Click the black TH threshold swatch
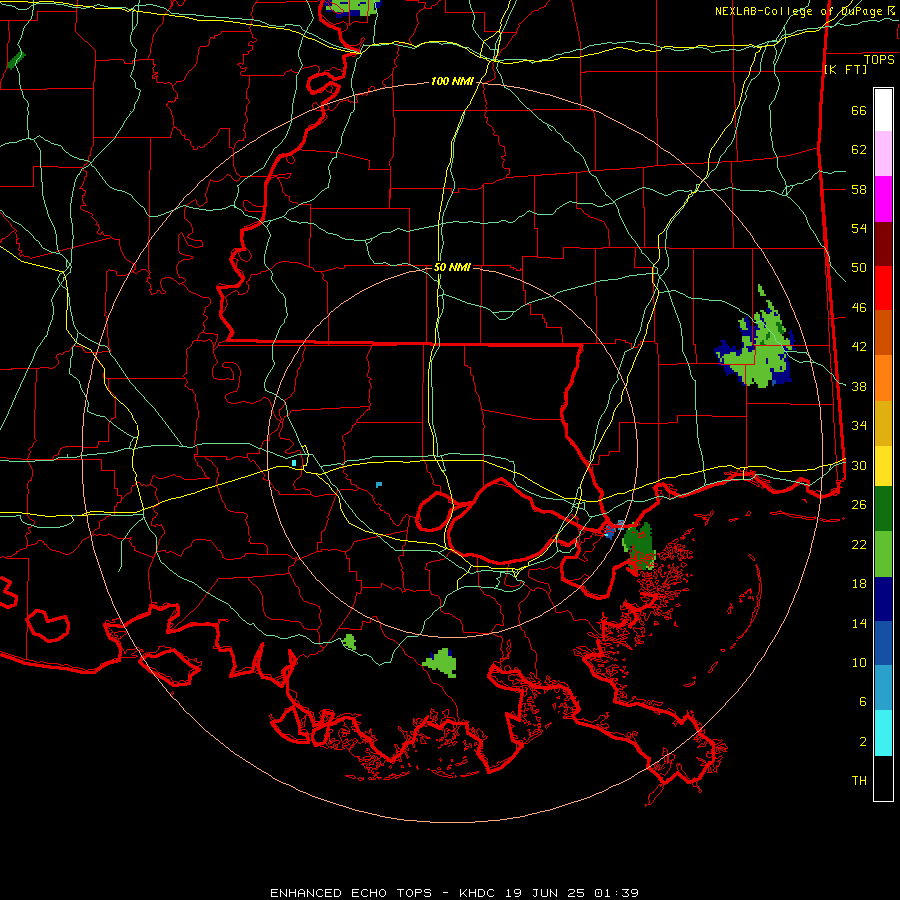This screenshot has width=900, height=900. pos(883,778)
